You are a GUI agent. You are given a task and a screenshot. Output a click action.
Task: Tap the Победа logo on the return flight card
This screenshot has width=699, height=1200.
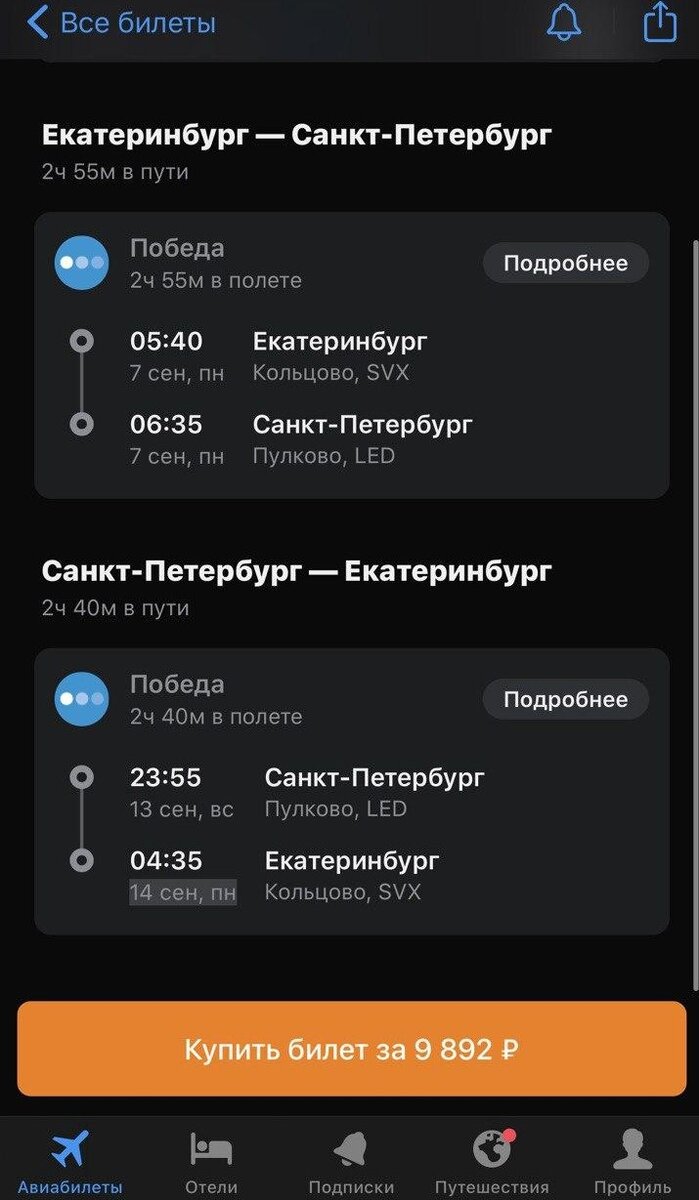[81, 698]
